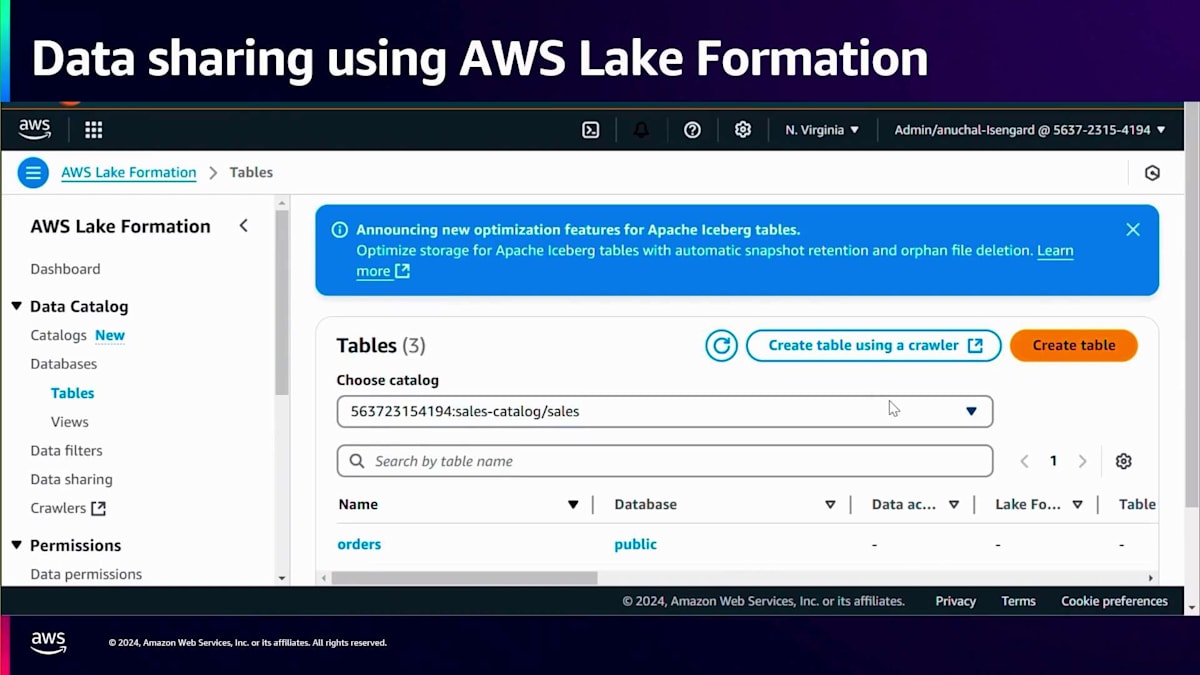Sort by the Data access column
This screenshot has height=675, width=1200.
pyautogui.click(x=954, y=504)
